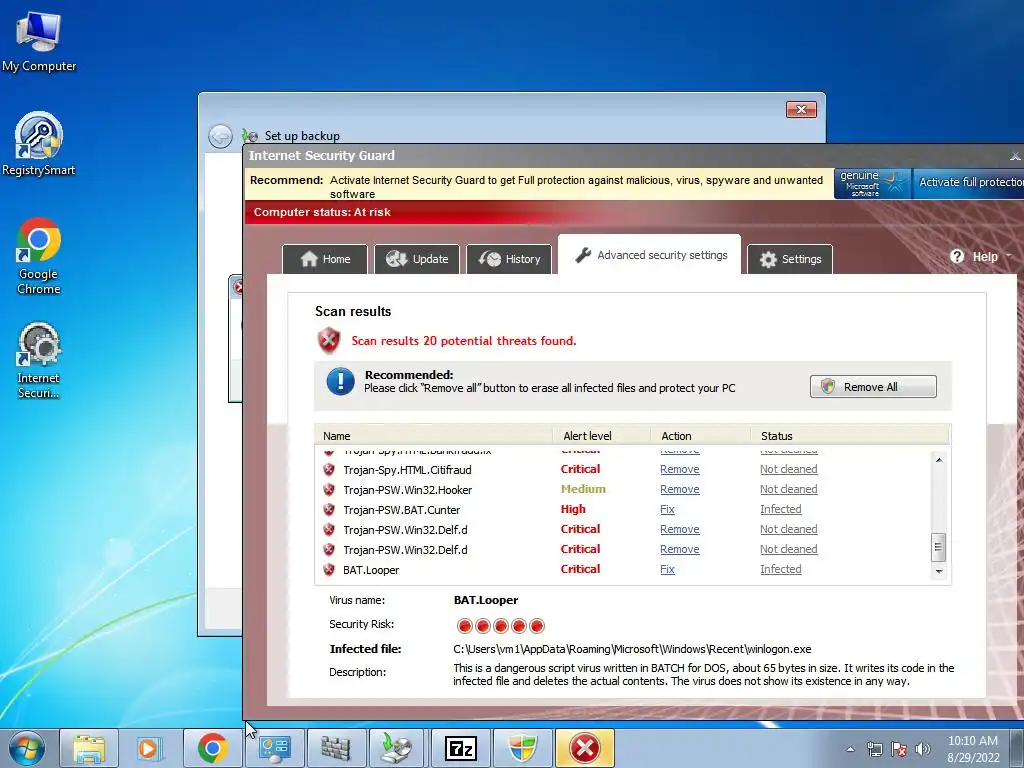Open the Help menu

(980, 257)
